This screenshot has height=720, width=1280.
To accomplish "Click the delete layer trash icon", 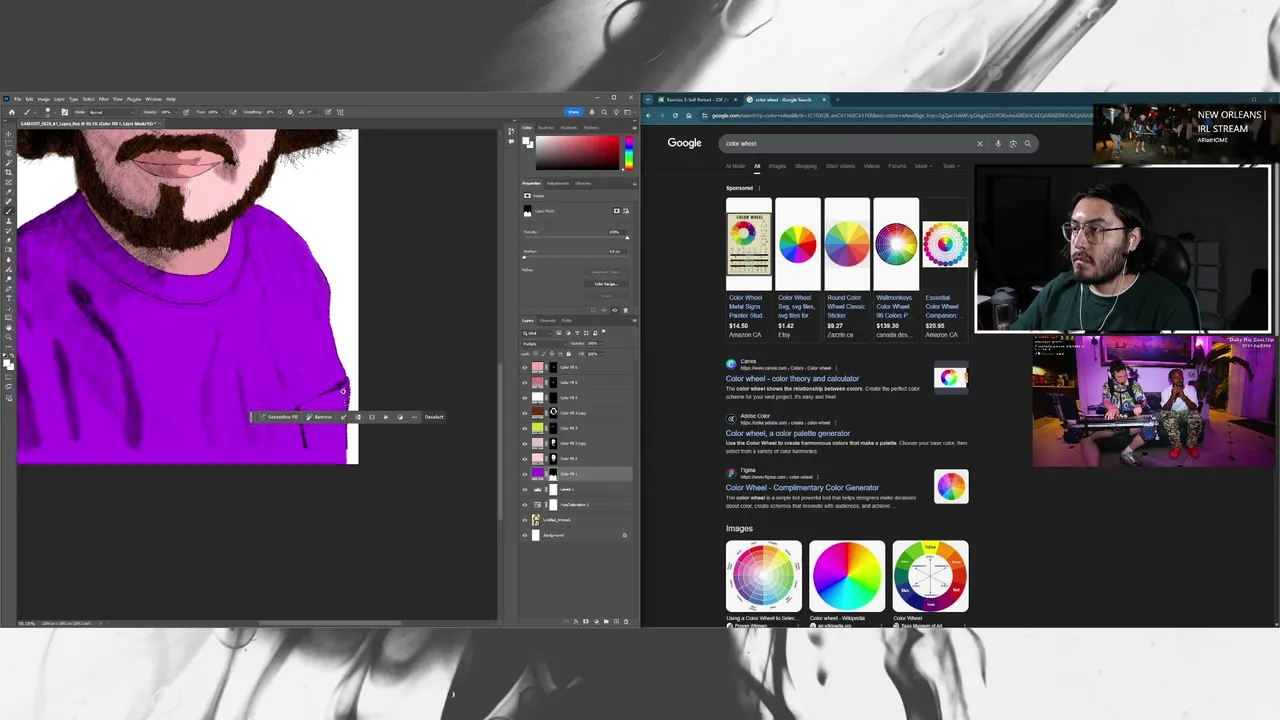I will click(625, 622).
